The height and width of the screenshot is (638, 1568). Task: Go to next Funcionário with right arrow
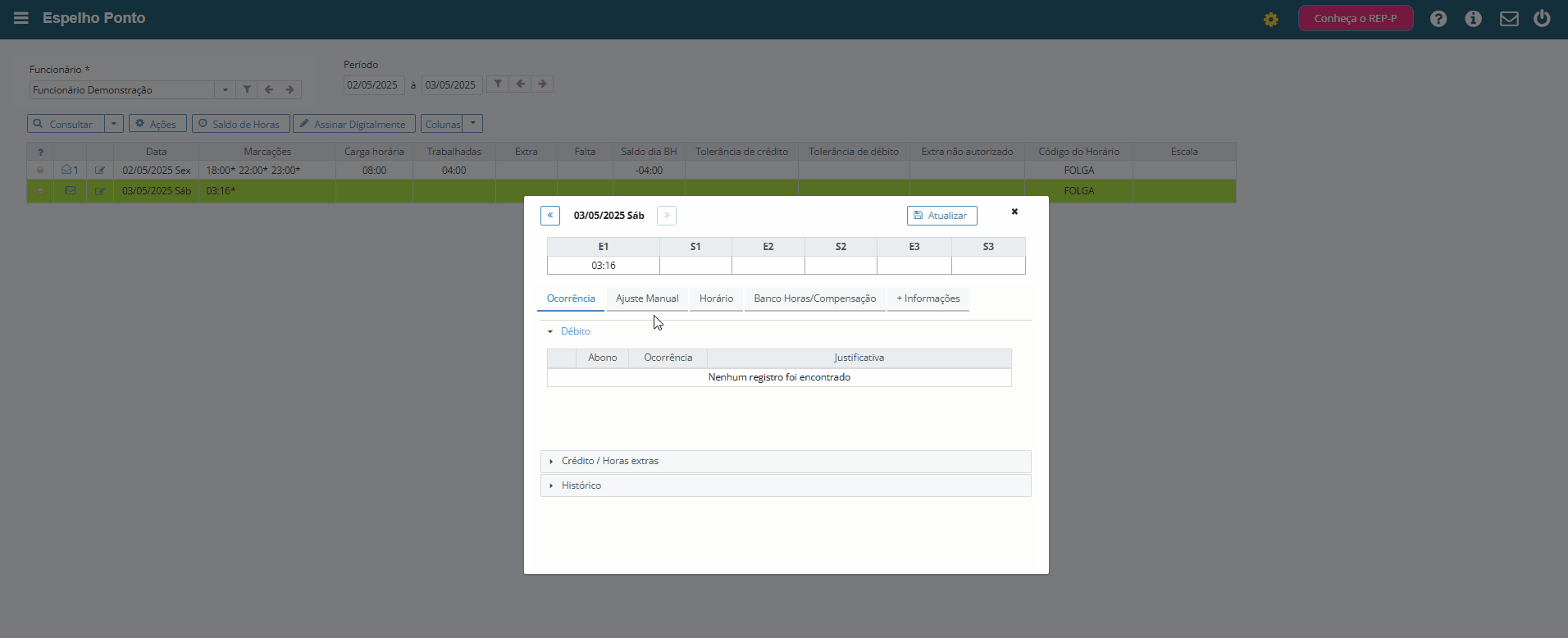tap(289, 89)
